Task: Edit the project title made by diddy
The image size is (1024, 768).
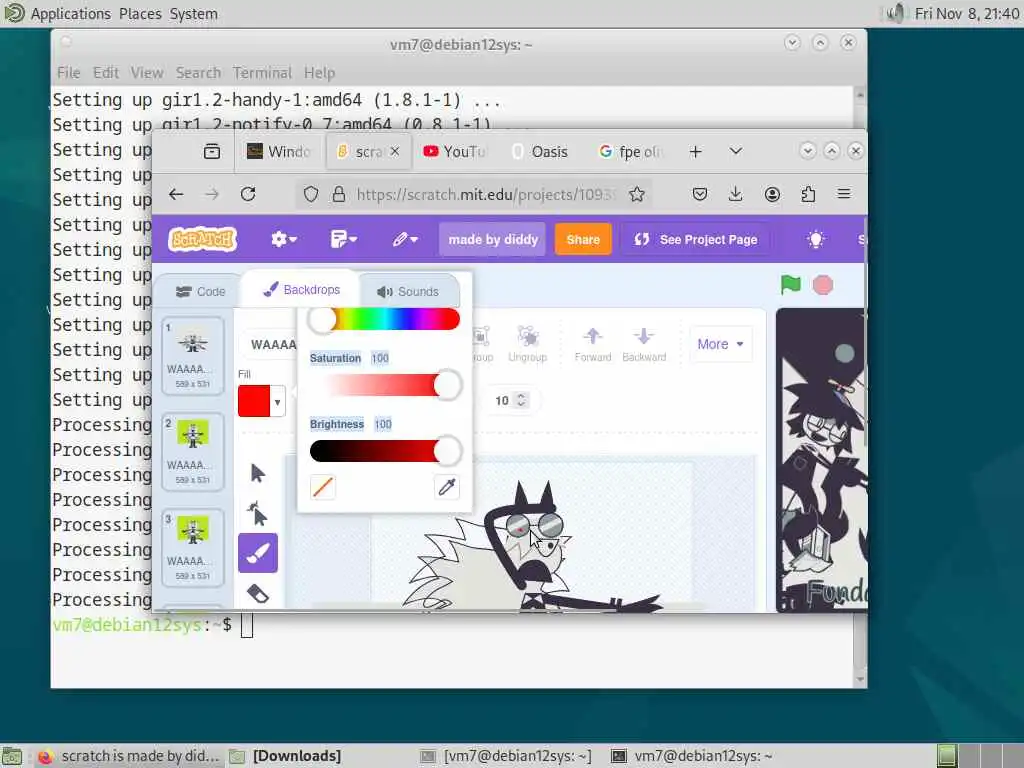Action: click(x=493, y=239)
